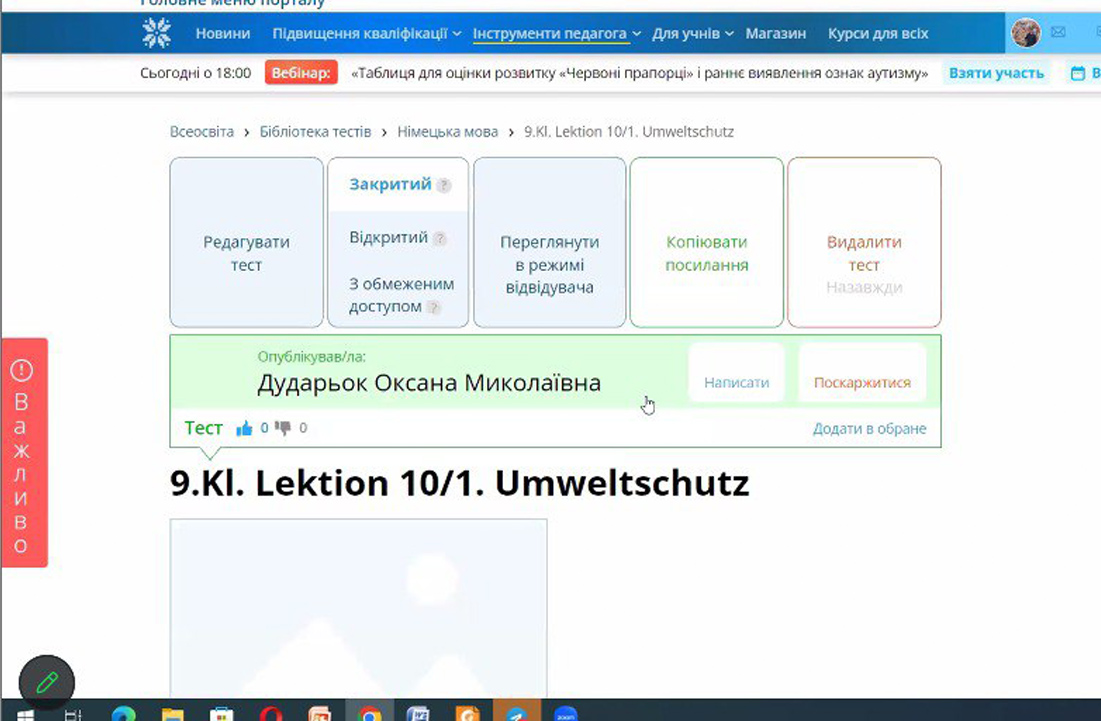Open Google Chrome from the taskbar
Screen dimensions: 1101x721
tap(370, 712)
